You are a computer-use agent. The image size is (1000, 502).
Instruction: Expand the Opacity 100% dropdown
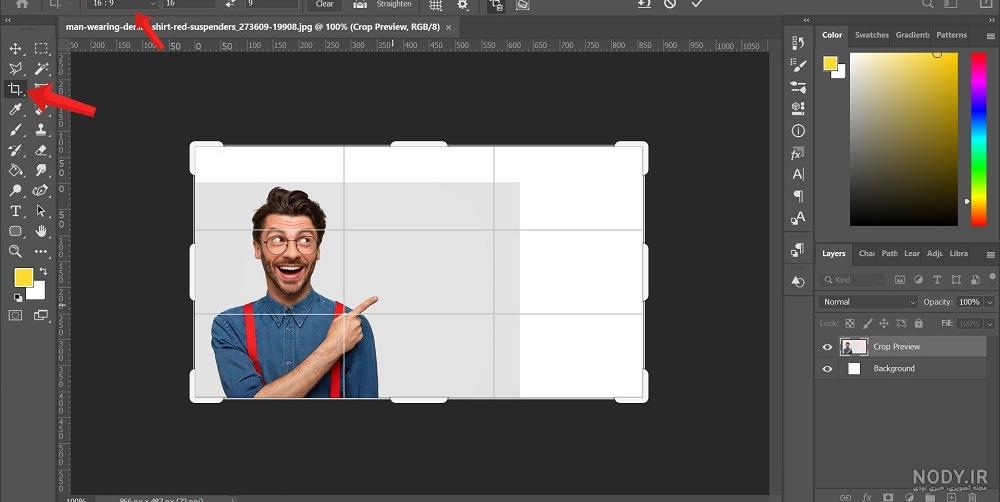pos(989,302)
